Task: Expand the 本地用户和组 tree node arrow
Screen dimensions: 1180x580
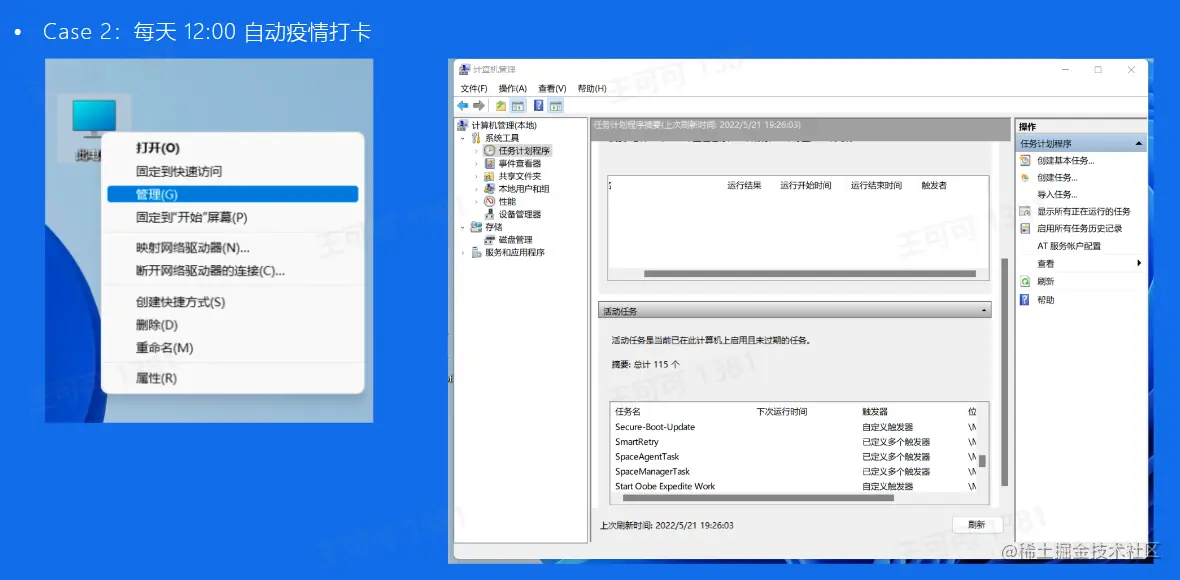Action: tap(476, 190)
